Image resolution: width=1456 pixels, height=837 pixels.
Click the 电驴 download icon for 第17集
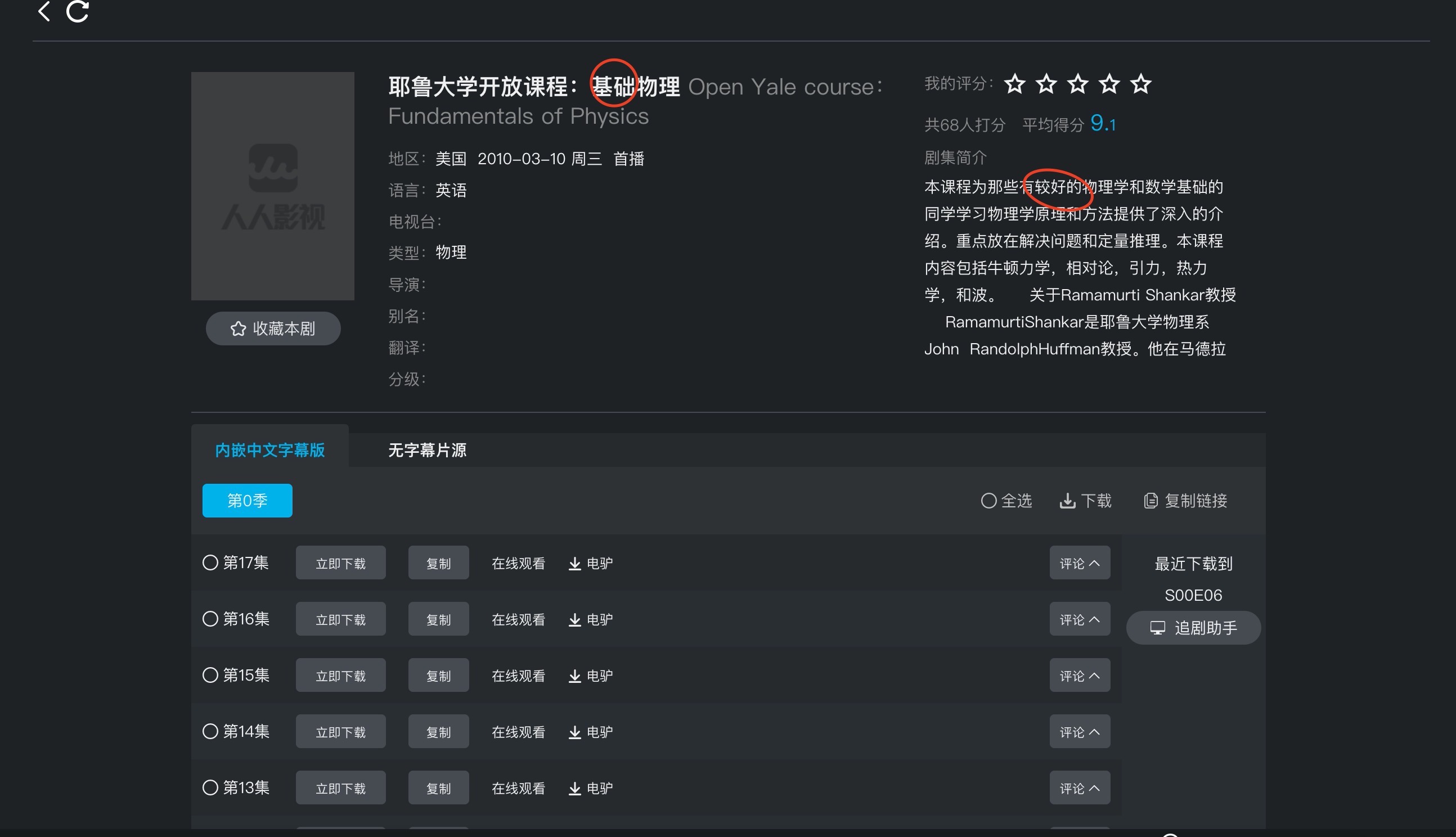click(574, 564)
